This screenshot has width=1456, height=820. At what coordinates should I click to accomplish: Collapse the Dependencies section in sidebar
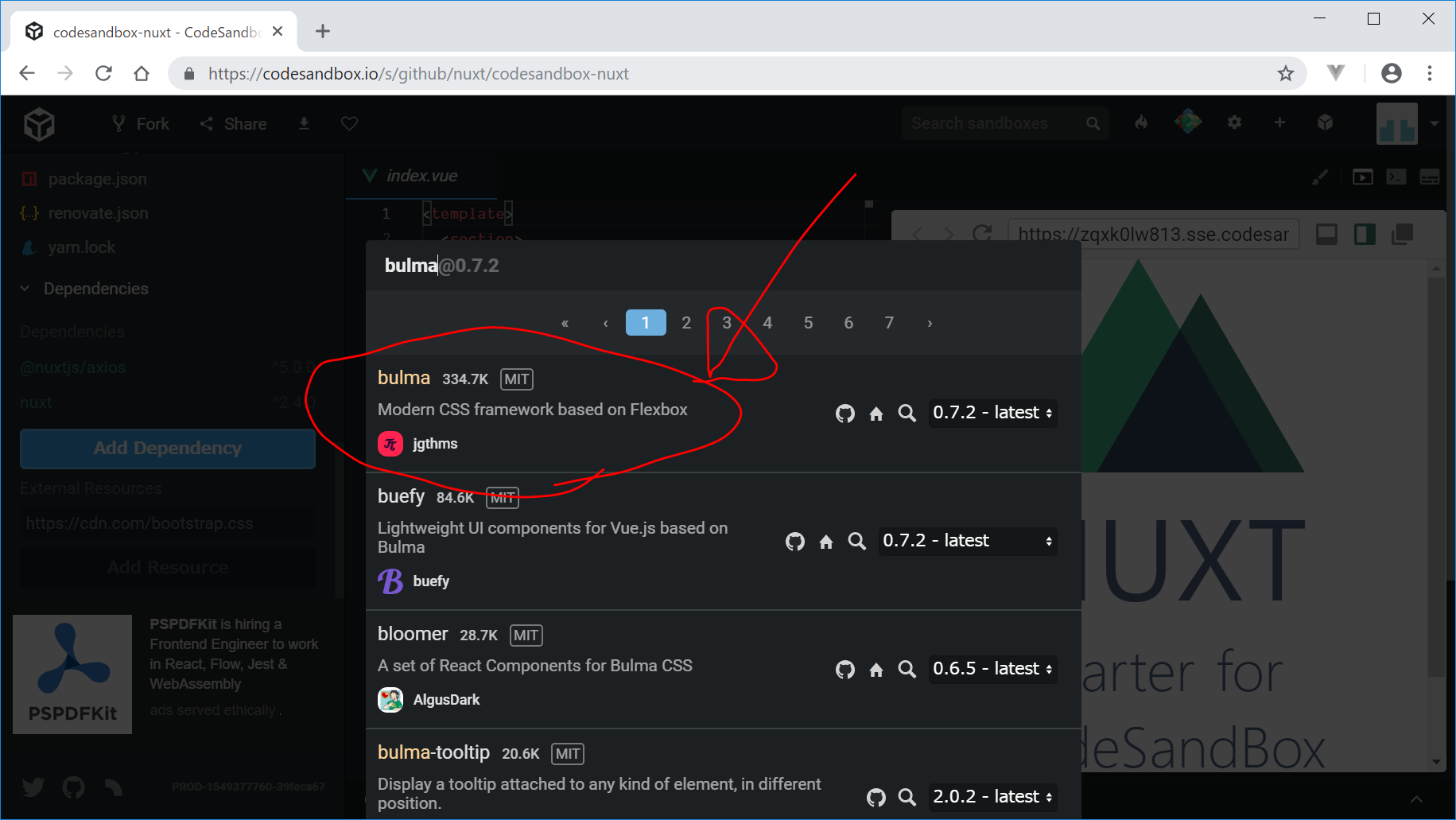click(x=25, y=289)
